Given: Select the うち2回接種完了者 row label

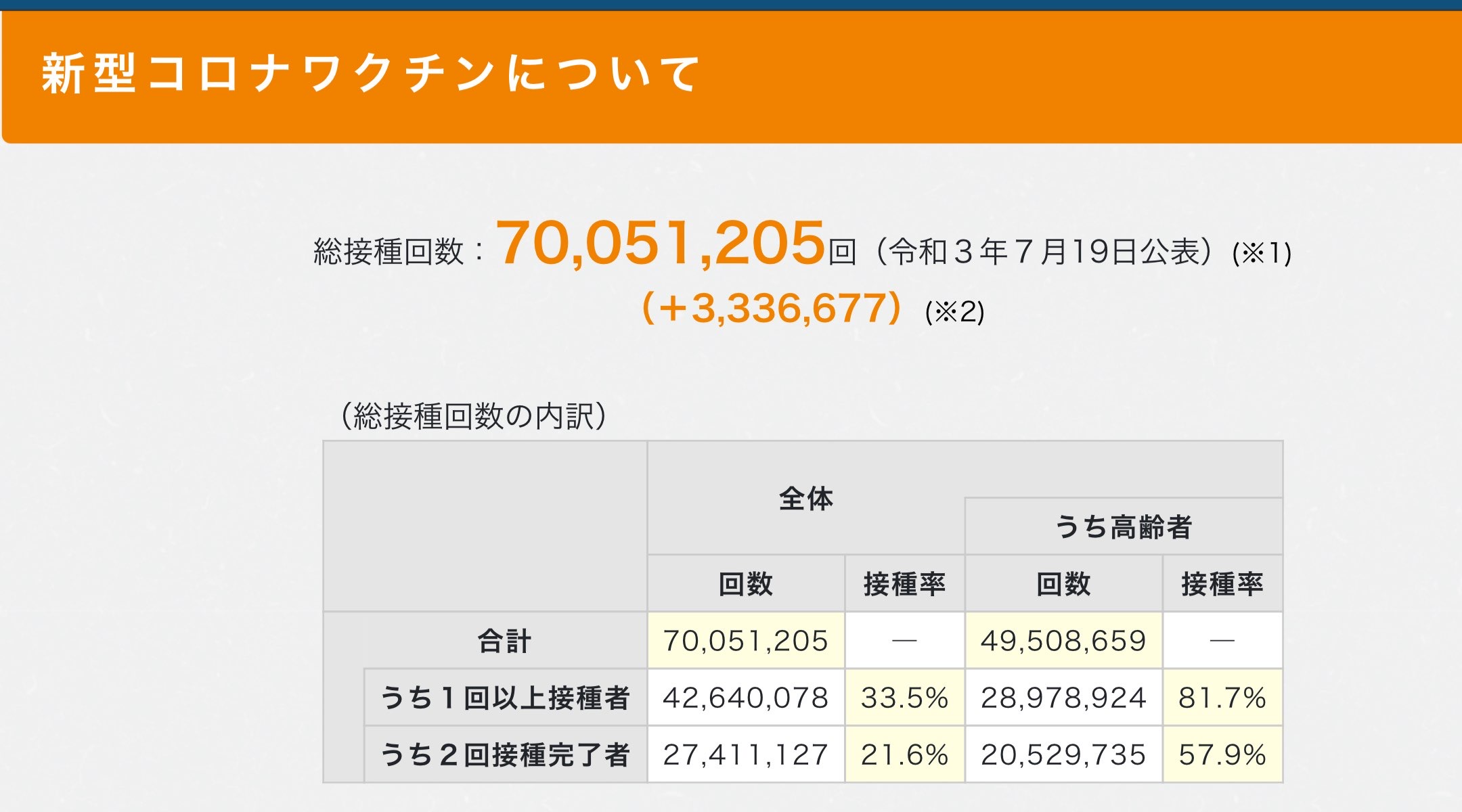Looking at the screenshot, I should click(505, 754).
